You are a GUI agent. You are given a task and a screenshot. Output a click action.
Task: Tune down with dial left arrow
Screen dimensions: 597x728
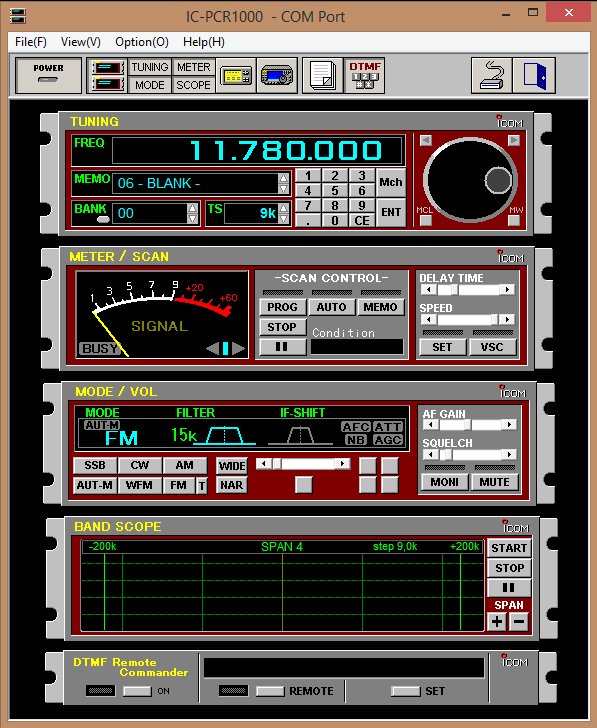click(426, 140)
